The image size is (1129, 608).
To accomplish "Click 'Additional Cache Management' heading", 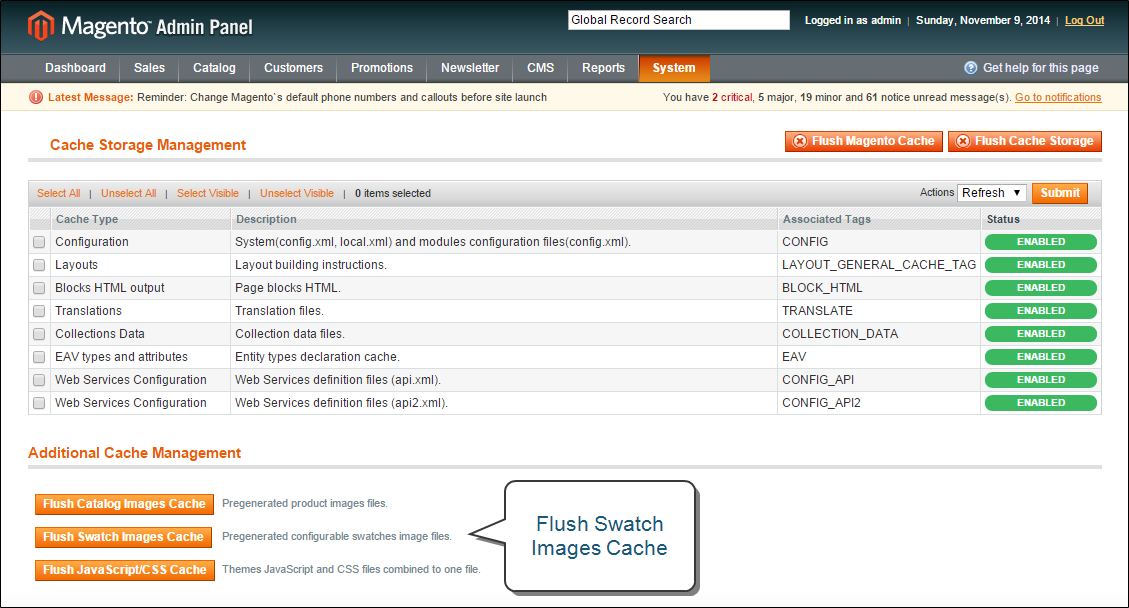I will click(135, 453).
